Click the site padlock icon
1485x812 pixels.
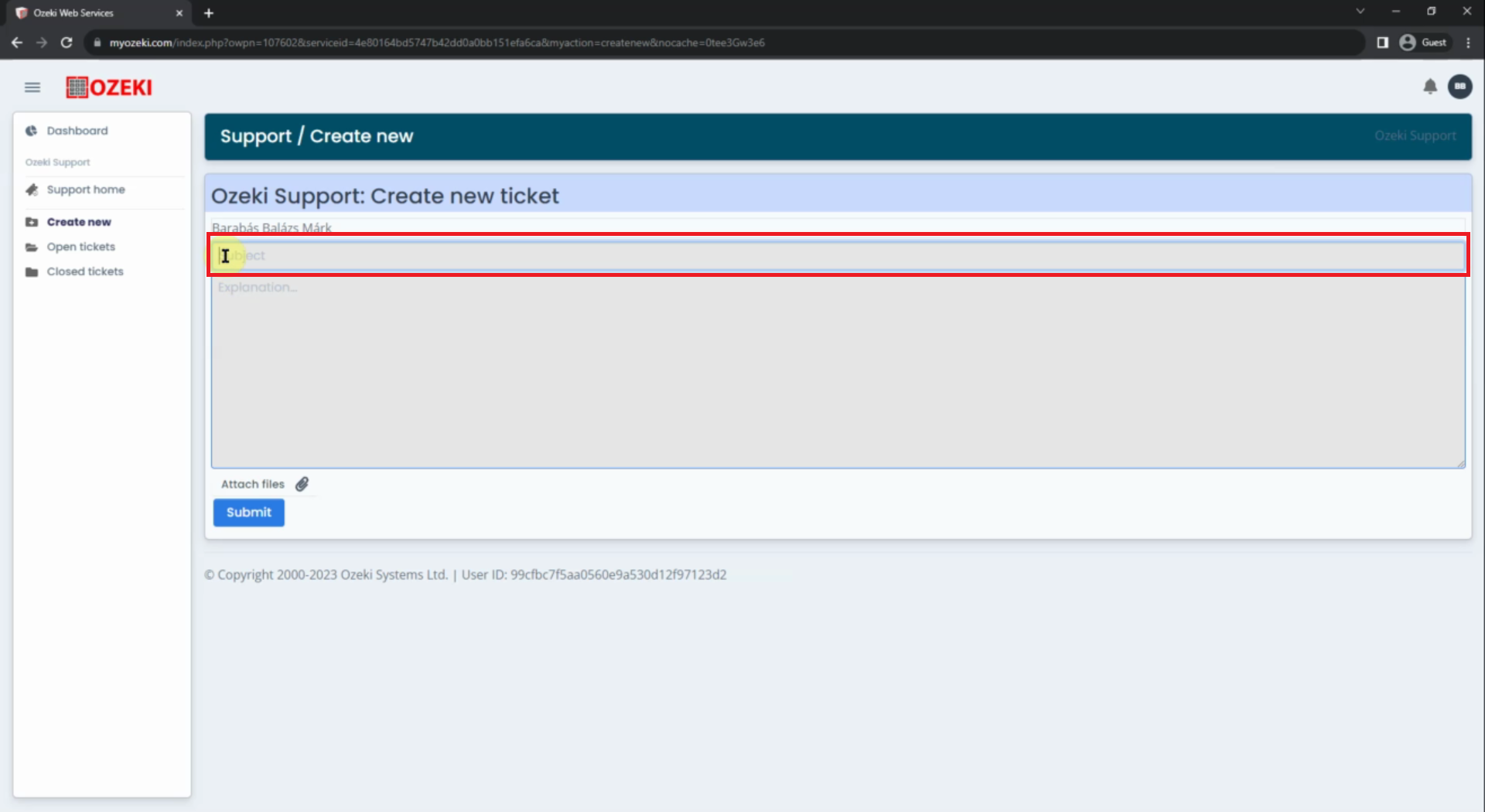coord(97,43)
